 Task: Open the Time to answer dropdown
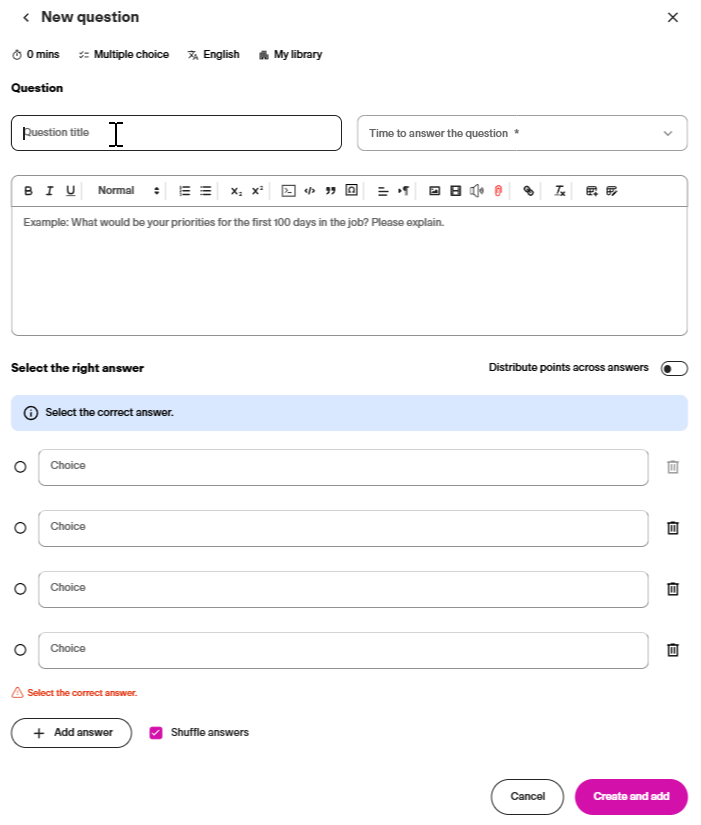(522, 133)
